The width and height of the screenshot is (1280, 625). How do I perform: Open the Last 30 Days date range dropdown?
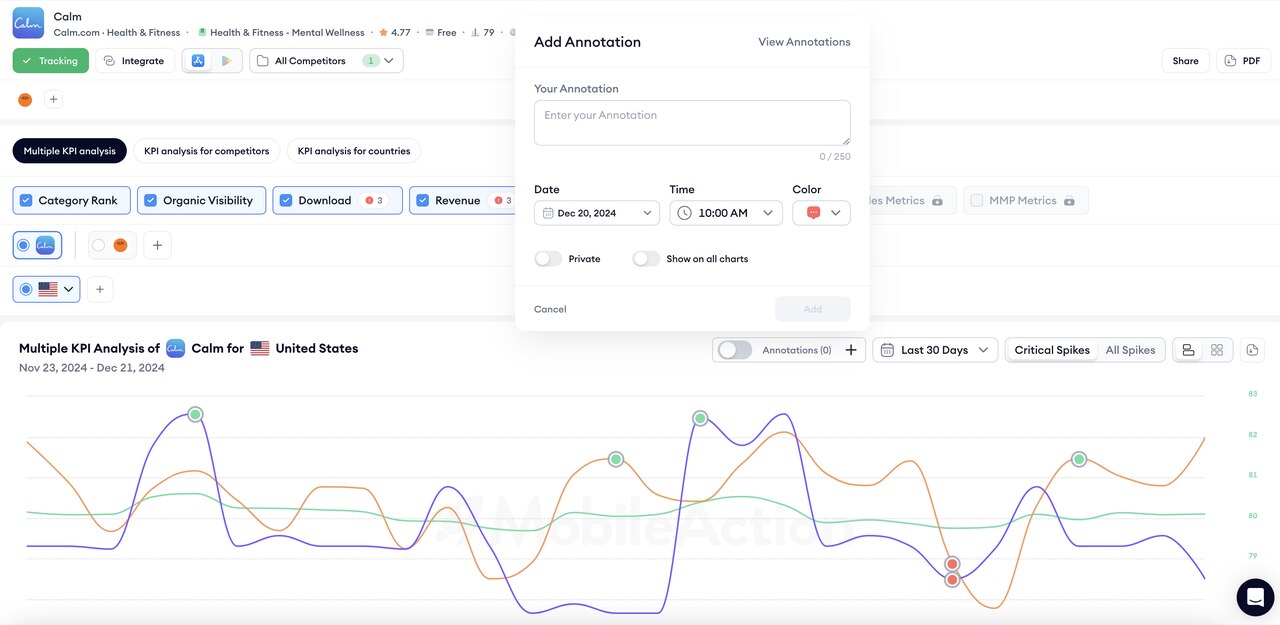click(x=935, y=350)
